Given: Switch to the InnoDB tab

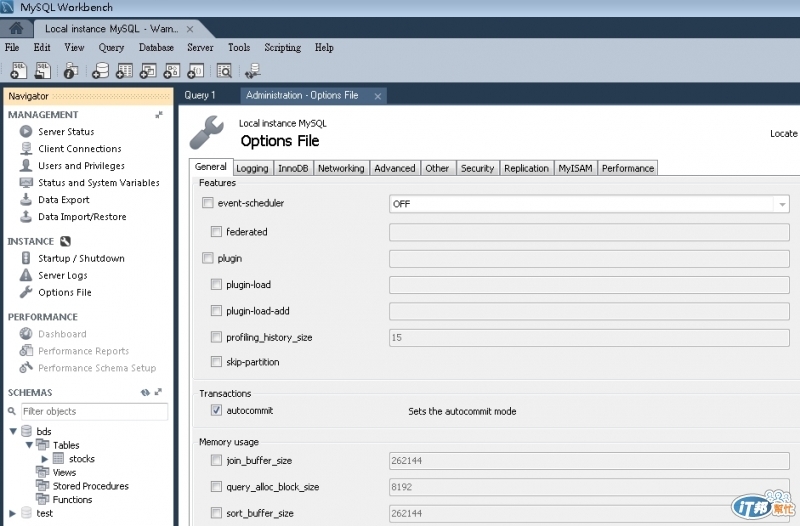Looking at the screenshot, I should tap(293, 168).
